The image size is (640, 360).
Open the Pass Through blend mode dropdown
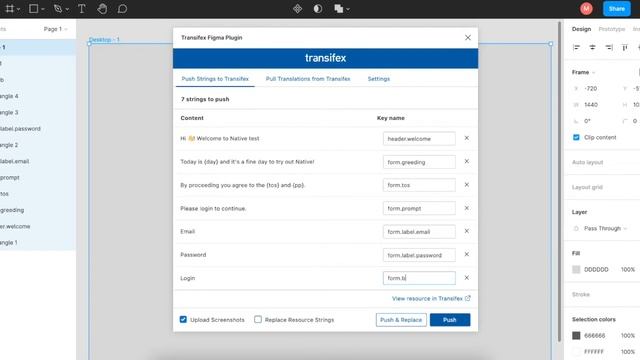pos(605,228)
